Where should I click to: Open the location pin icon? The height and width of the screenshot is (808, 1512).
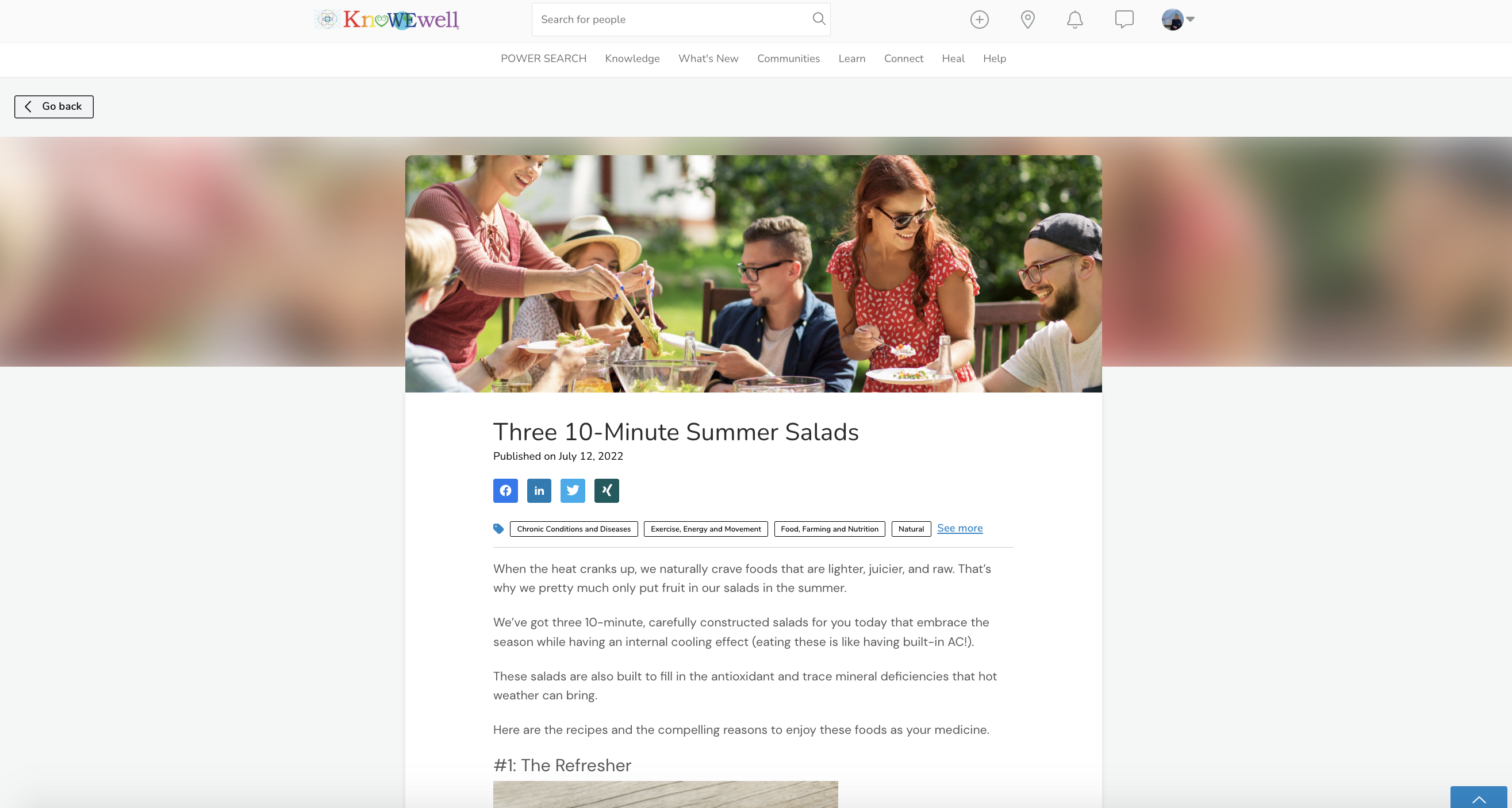tap(1028, 20)
